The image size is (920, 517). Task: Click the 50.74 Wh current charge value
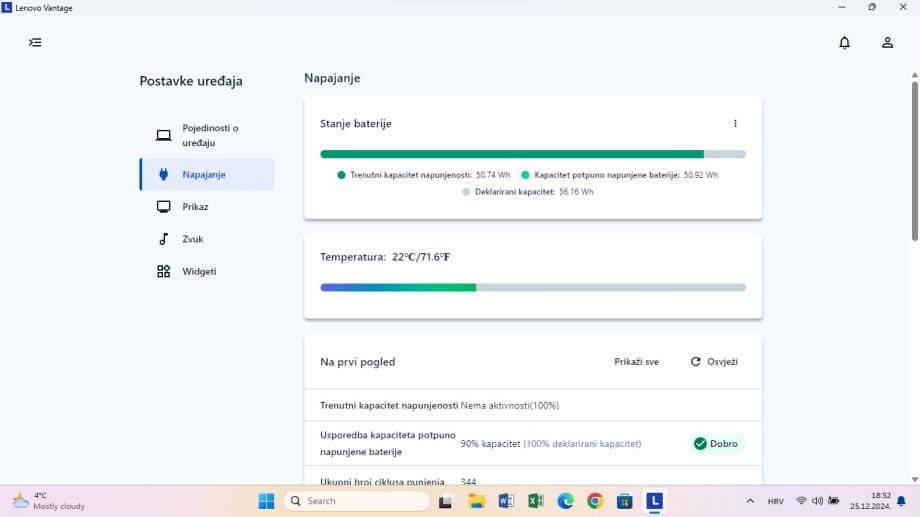pos(493,175)
